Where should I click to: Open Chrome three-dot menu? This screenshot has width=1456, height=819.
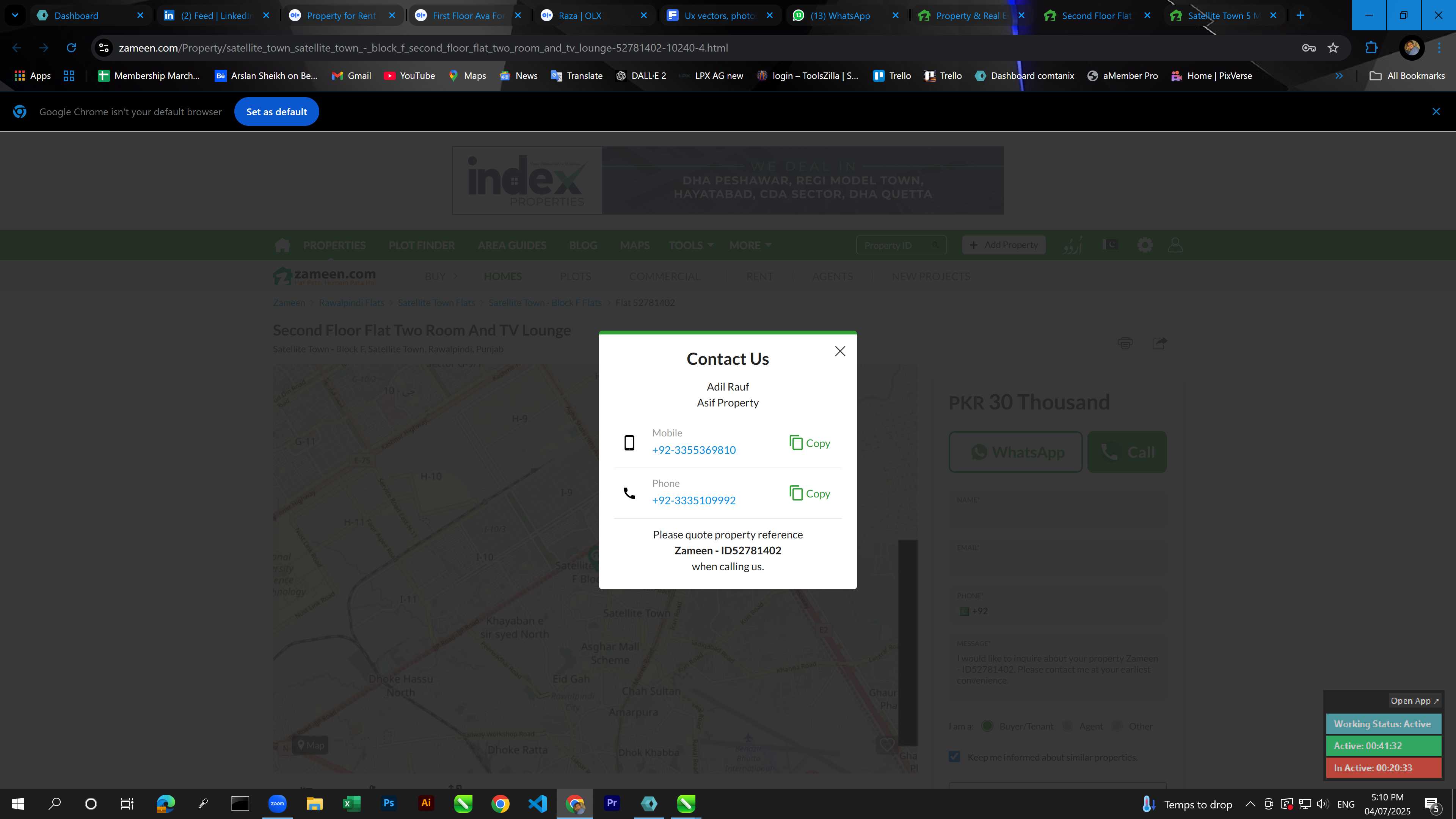[1439, 48]
